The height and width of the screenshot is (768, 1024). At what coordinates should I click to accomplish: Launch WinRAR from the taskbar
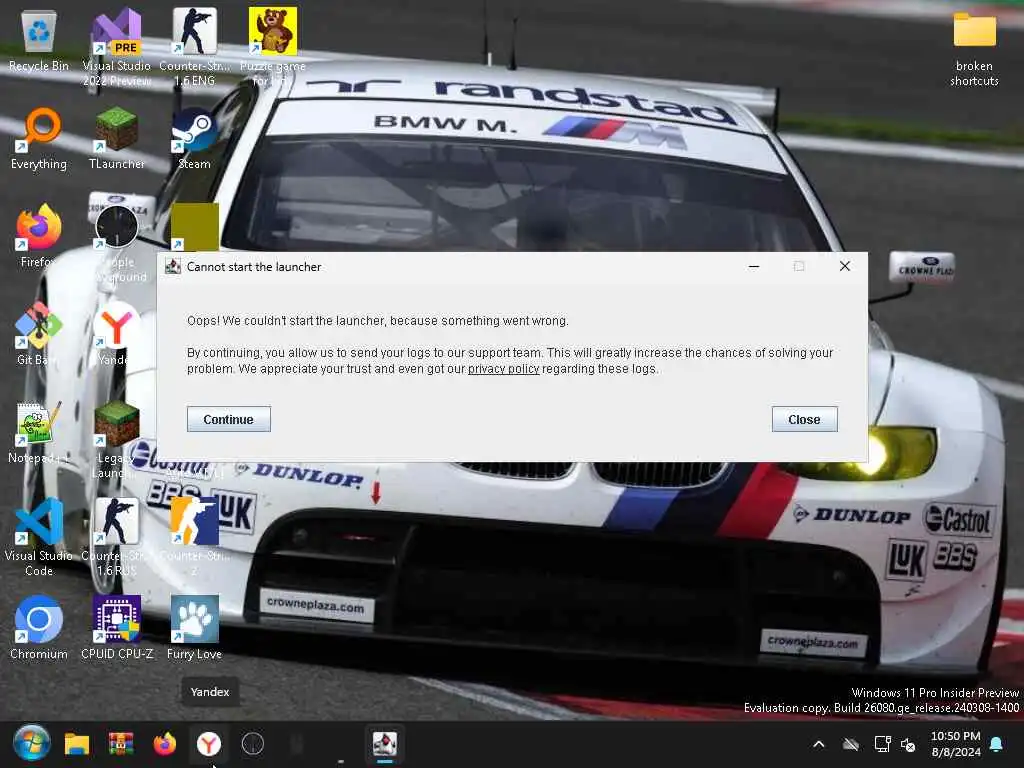[x=121, y=744]
